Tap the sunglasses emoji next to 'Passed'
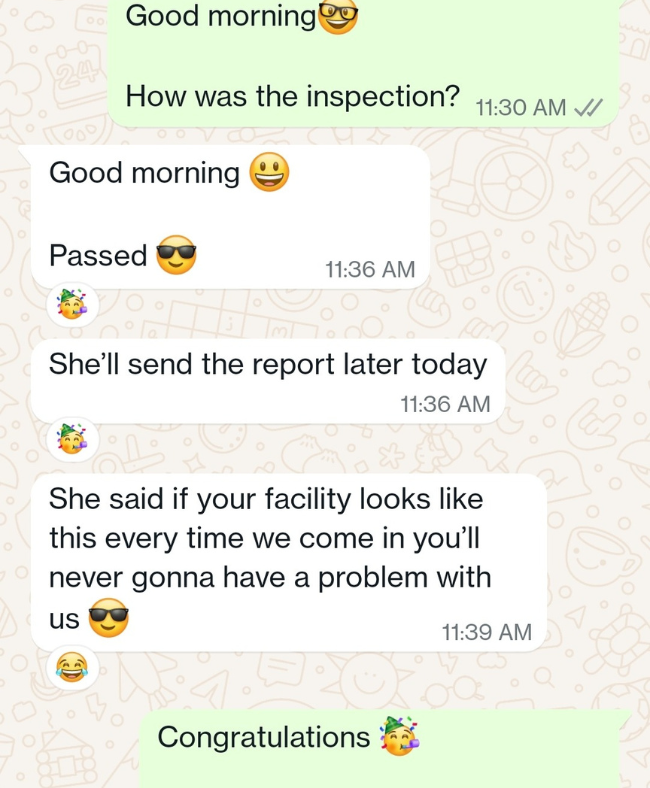 pos(176,255)
